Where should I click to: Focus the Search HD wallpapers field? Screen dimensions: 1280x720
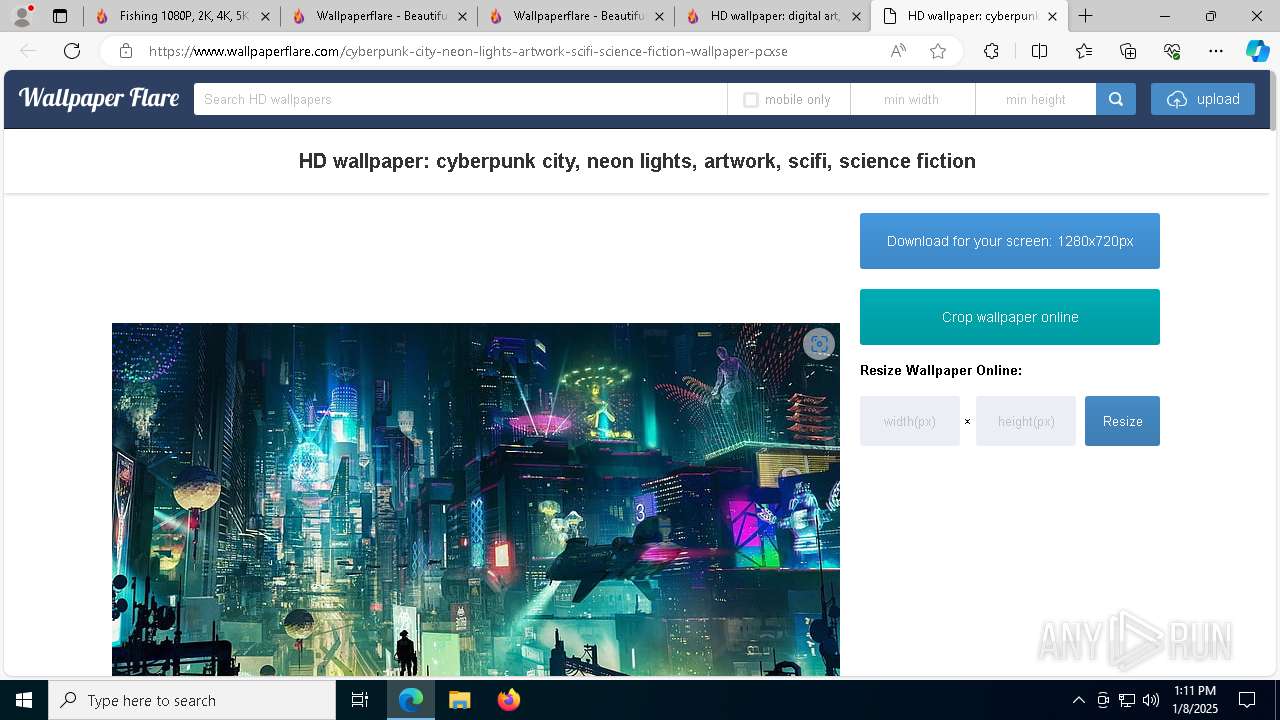pyautogui.click(x=460, y=99)
